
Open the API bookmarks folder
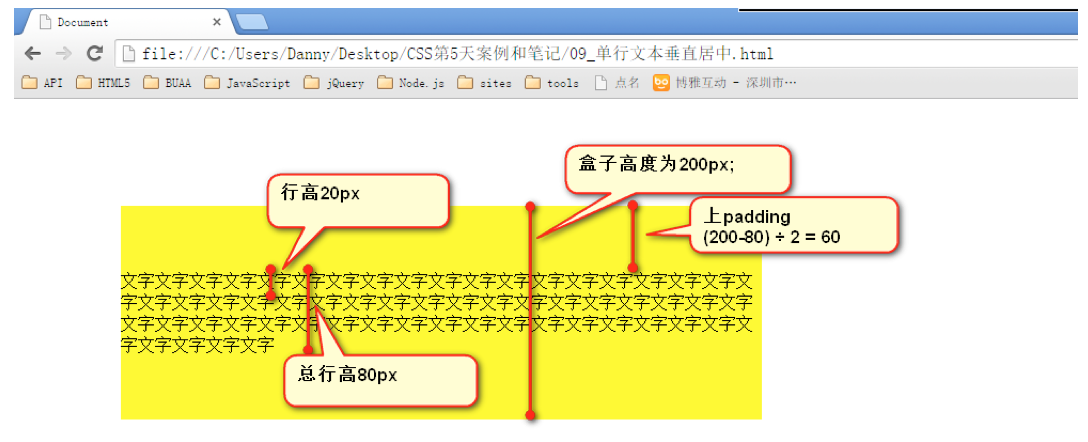pos(42,83)
